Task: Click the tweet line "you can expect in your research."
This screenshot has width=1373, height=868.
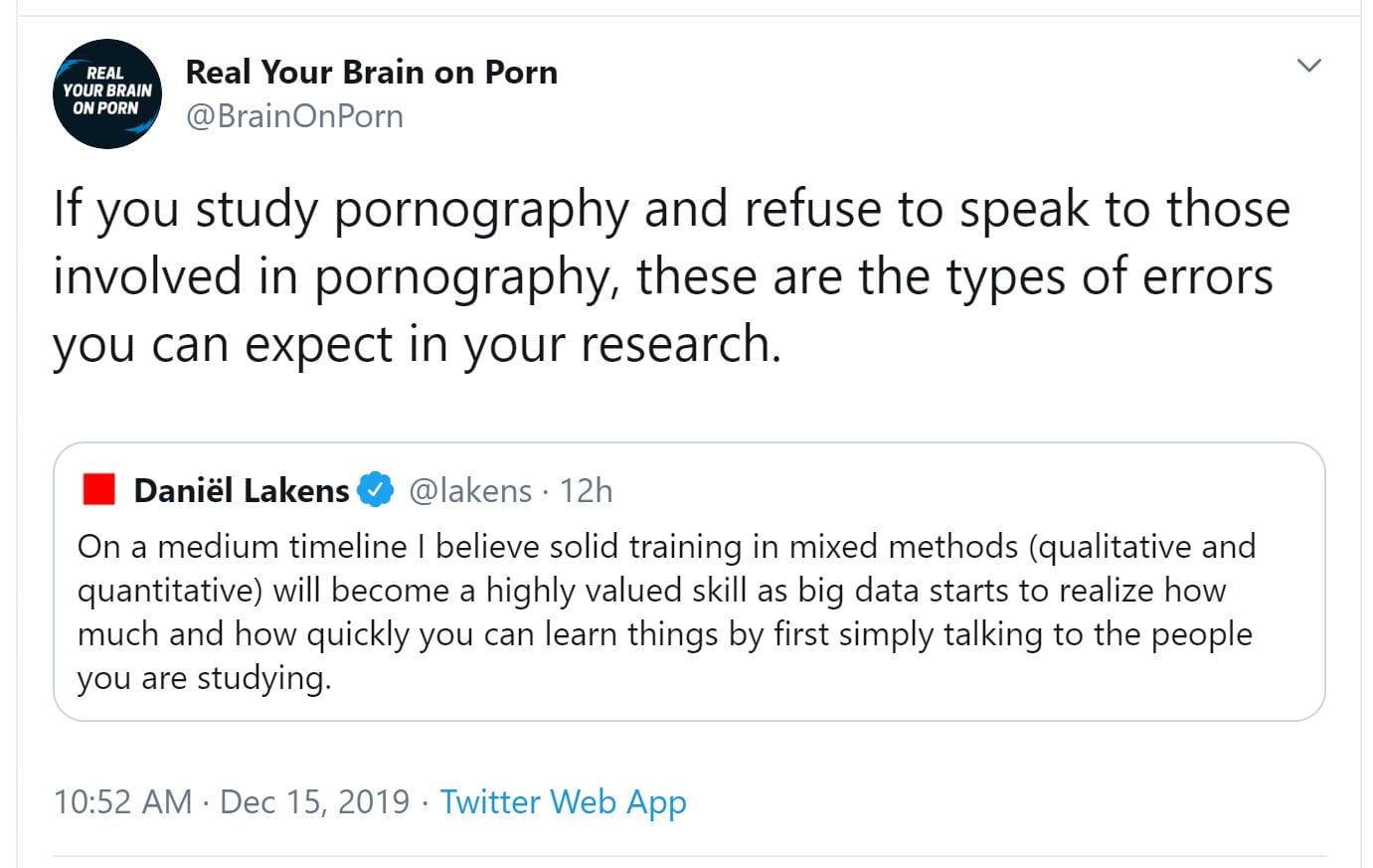Action: click(417, 345)
